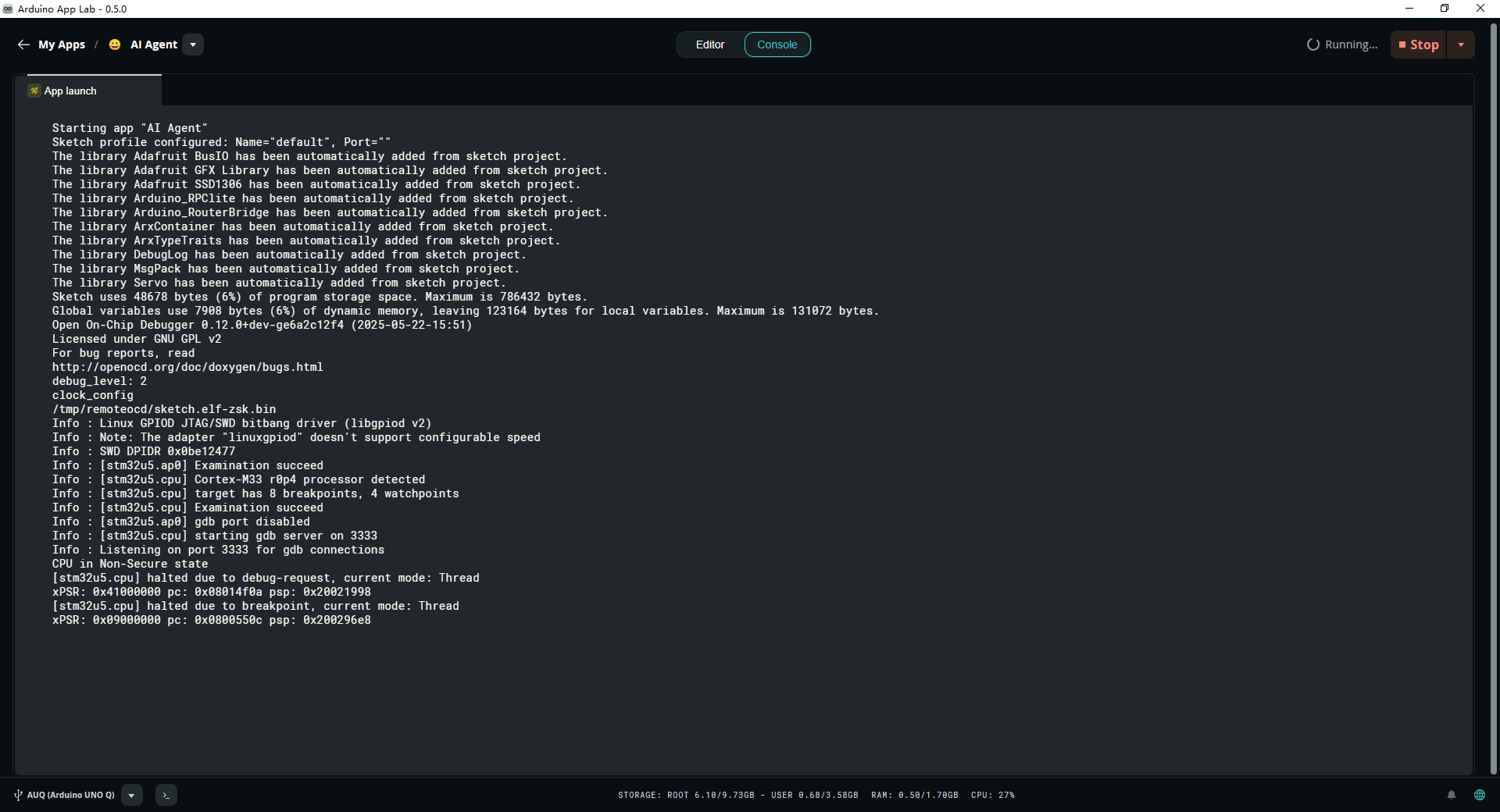
Task: Click the vertical scrollbar of the window
Action: 1494,398
